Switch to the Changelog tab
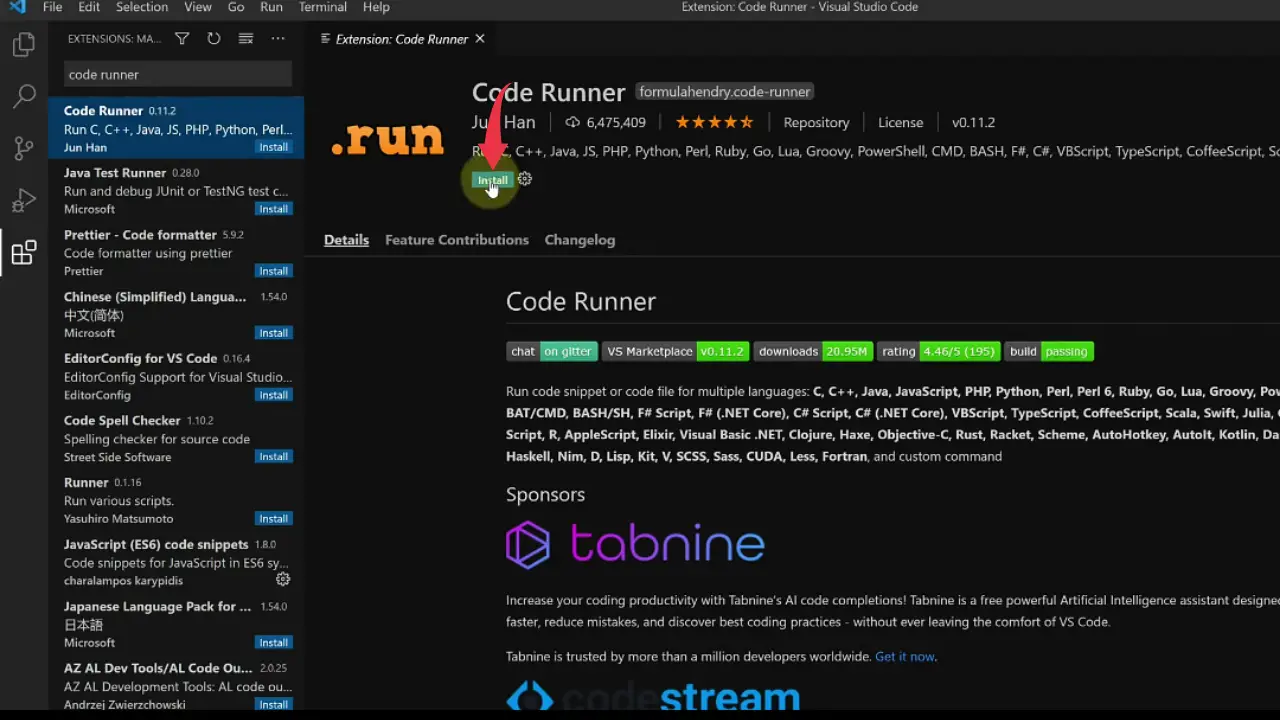This screenshot has height=720, width=1280. tap(580, 240)
